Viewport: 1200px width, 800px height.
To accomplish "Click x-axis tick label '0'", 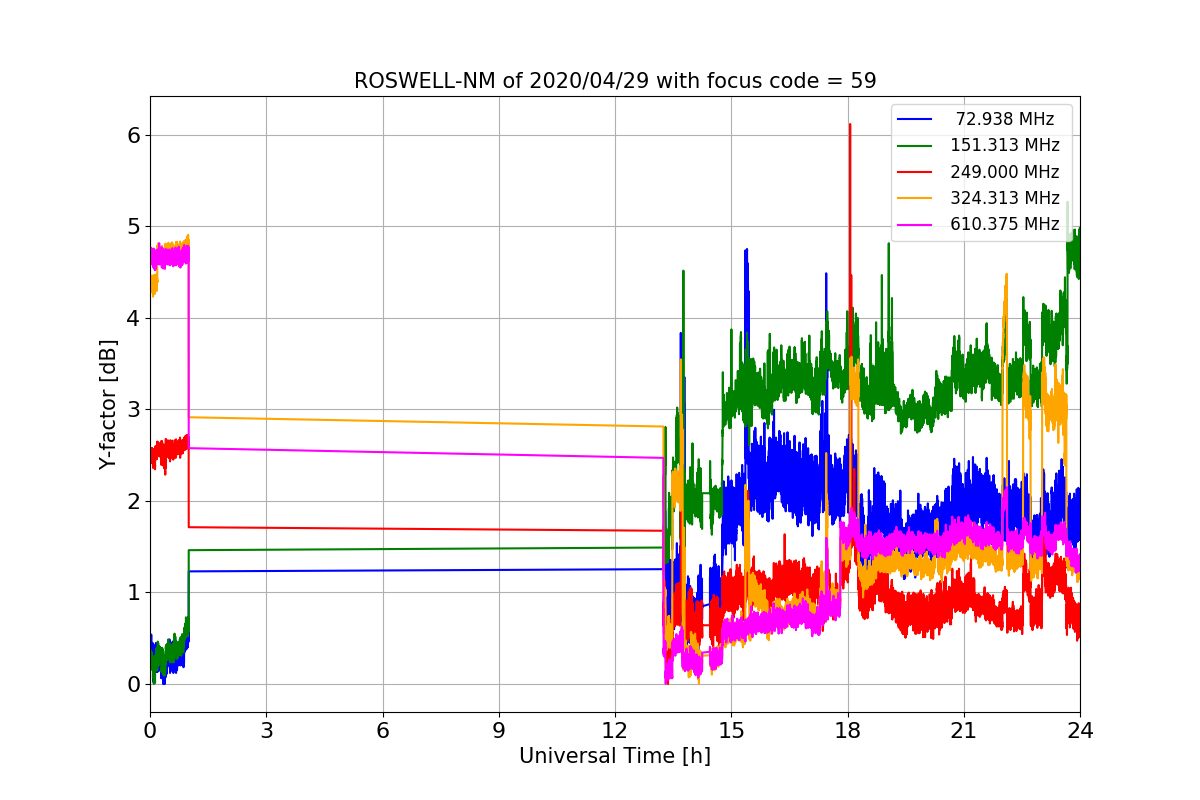I will click(x=150, y=731).
